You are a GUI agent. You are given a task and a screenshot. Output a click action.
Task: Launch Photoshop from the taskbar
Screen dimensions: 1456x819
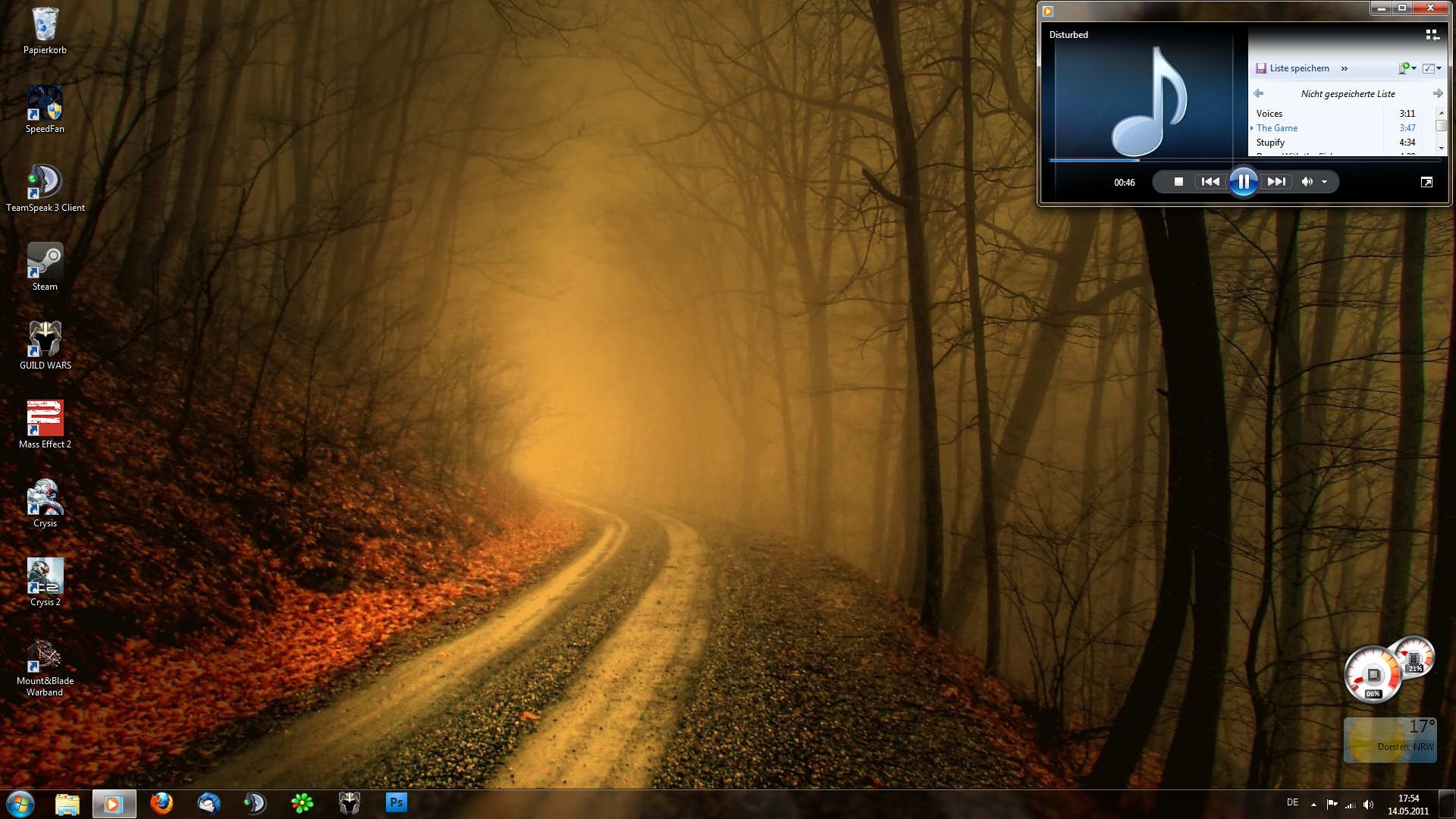(x=397, y=802)
